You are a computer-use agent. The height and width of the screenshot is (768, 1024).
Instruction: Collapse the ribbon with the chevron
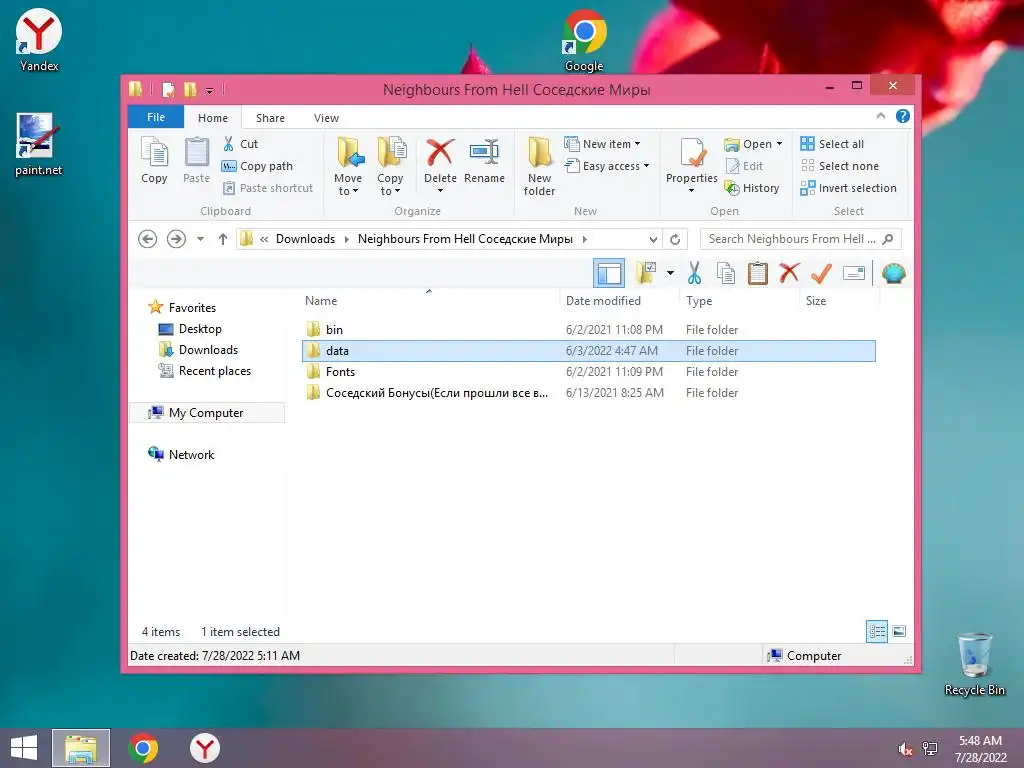tap(881, 116)
